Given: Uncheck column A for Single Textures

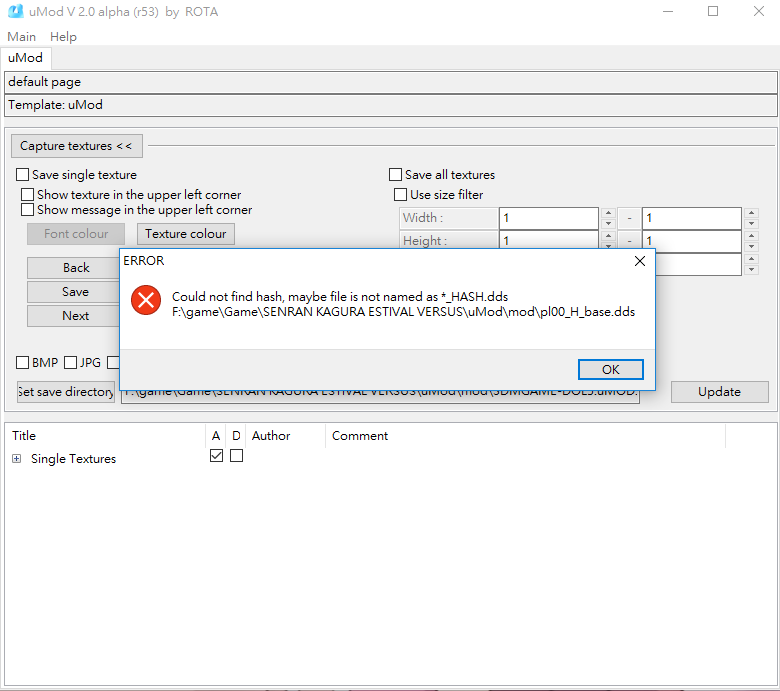Looking at the screenshot, I should pos(217,456).
